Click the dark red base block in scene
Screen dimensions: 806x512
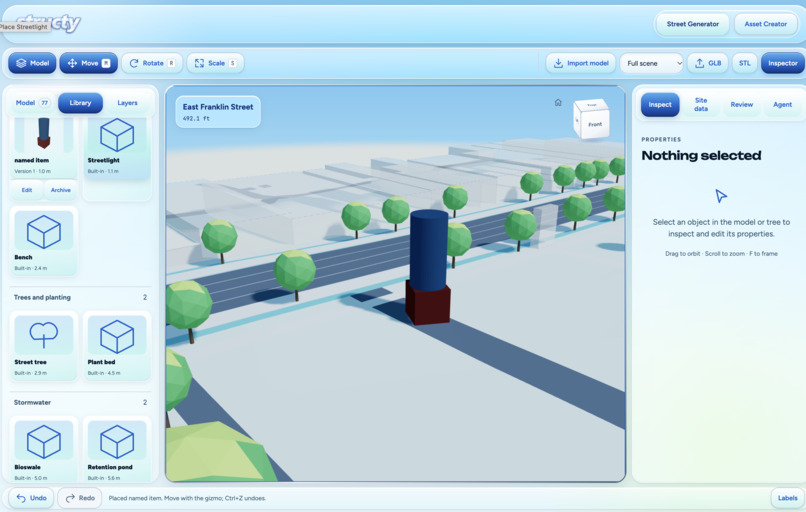428,304
